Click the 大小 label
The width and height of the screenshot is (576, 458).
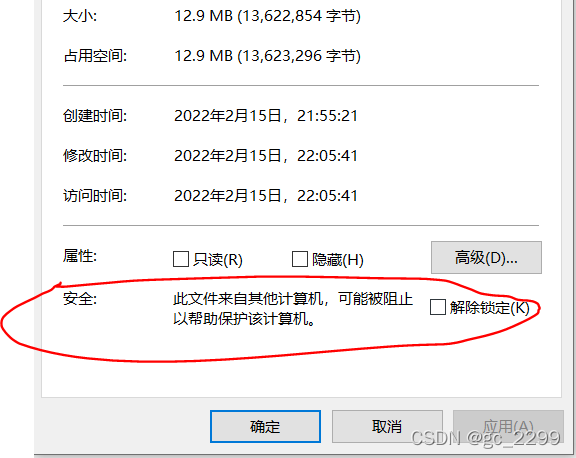coord(80,16)
